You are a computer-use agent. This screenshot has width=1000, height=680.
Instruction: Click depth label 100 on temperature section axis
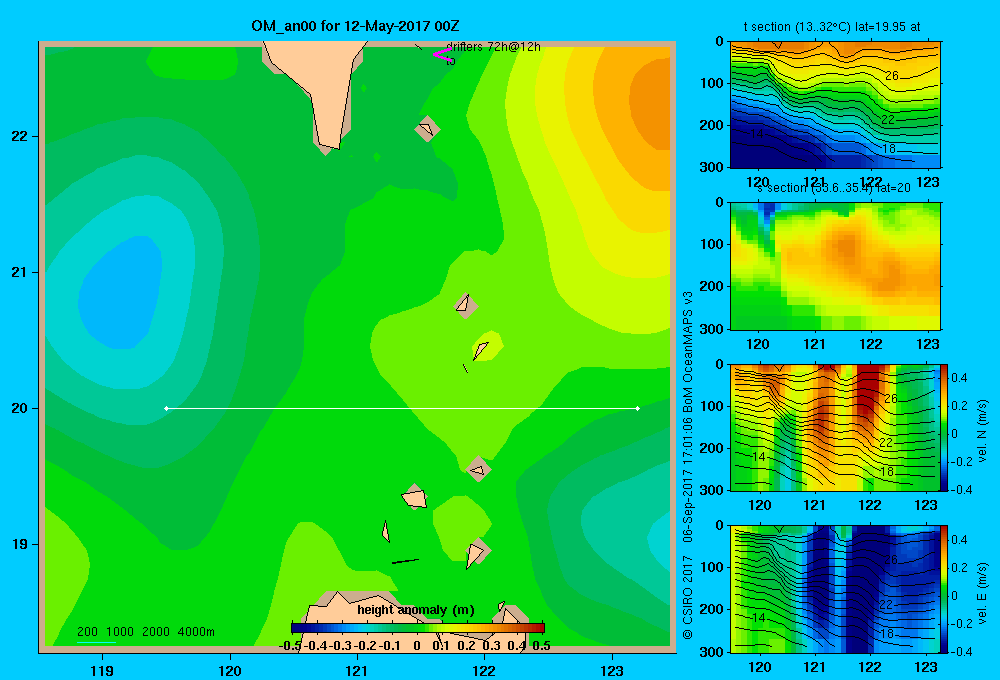[x=712, y=83]
